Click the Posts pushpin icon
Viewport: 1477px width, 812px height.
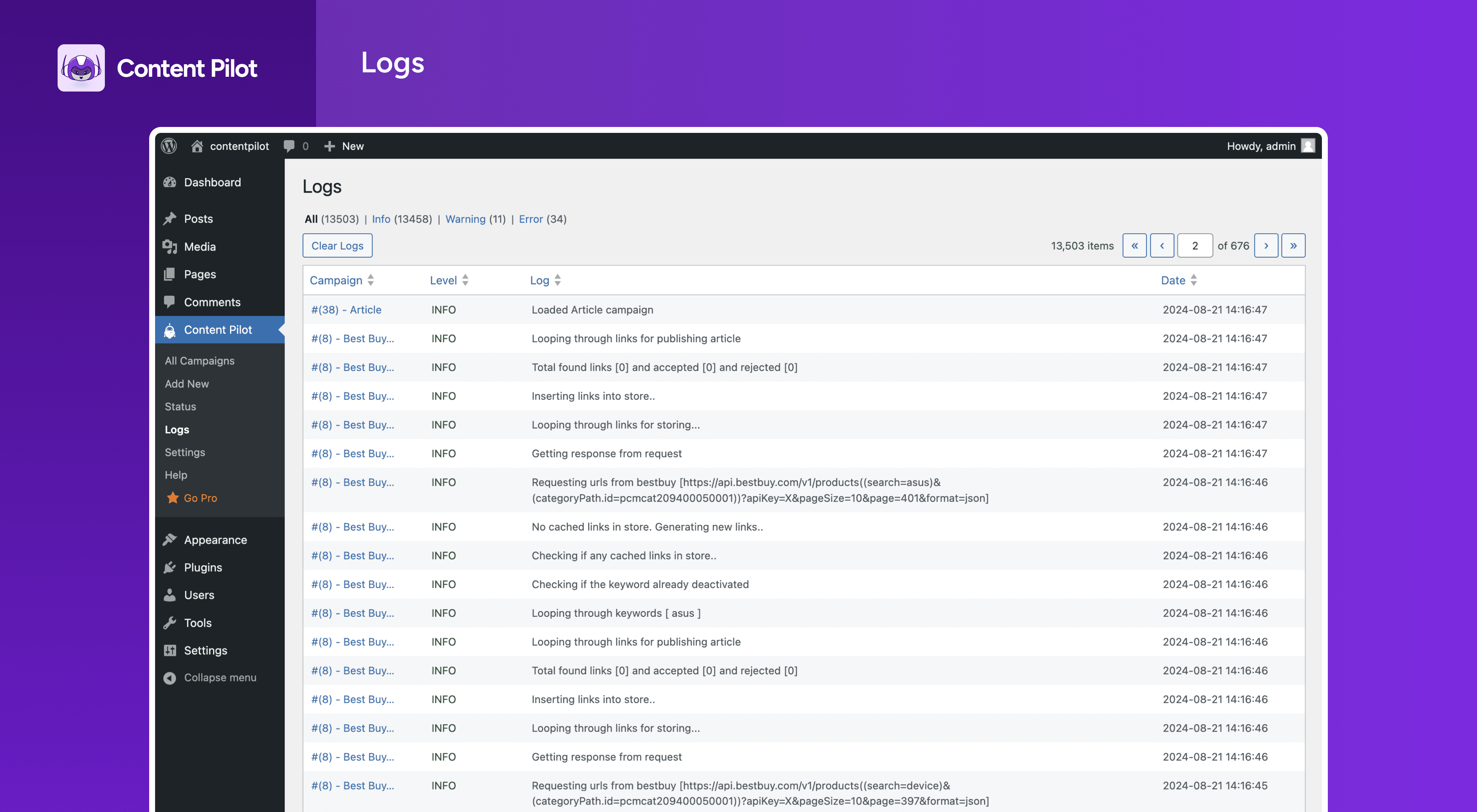(170, 219)
